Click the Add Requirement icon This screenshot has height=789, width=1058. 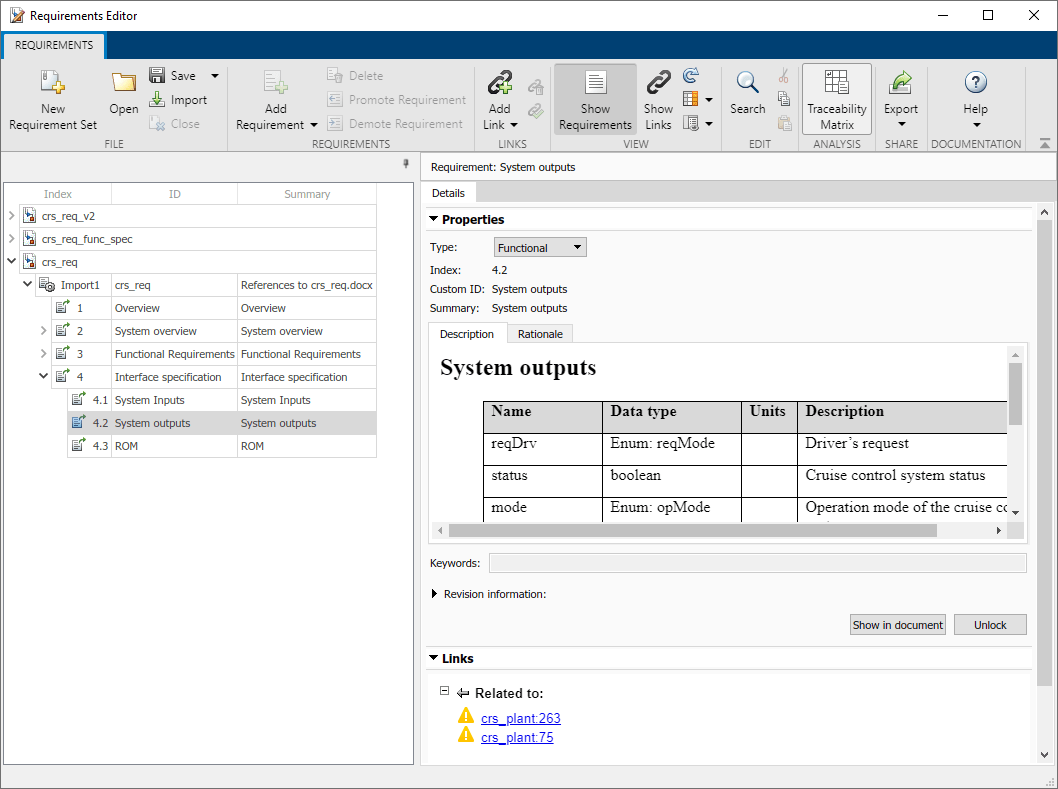(x=275, y=84)
